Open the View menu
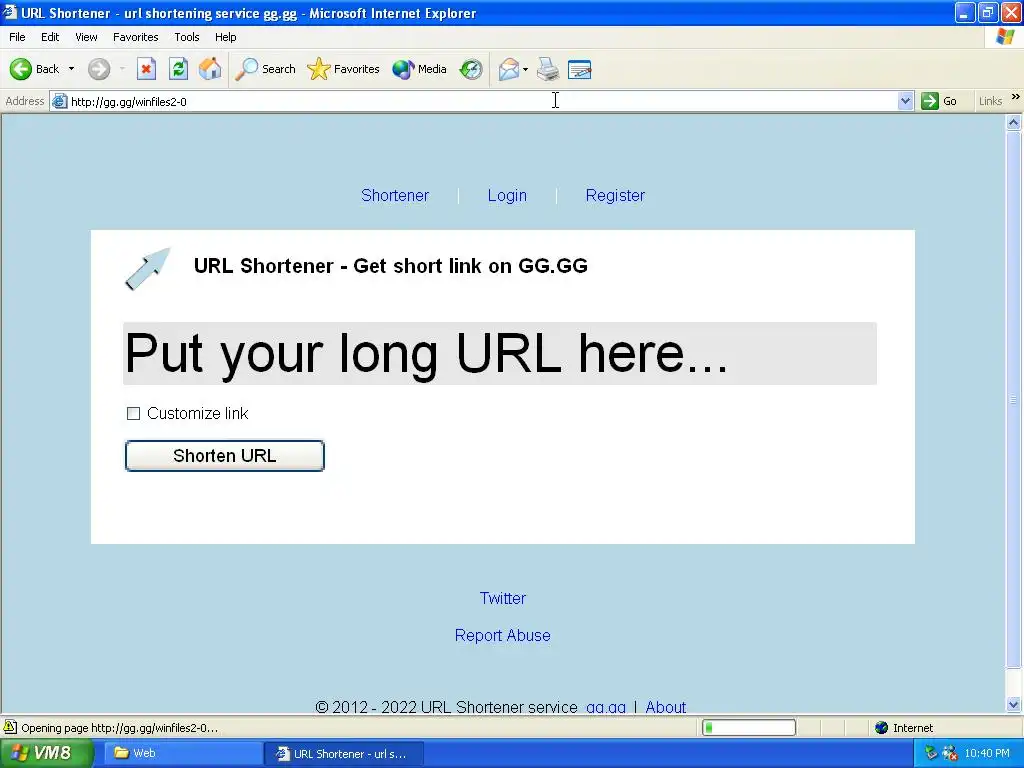 pos(86,37)
